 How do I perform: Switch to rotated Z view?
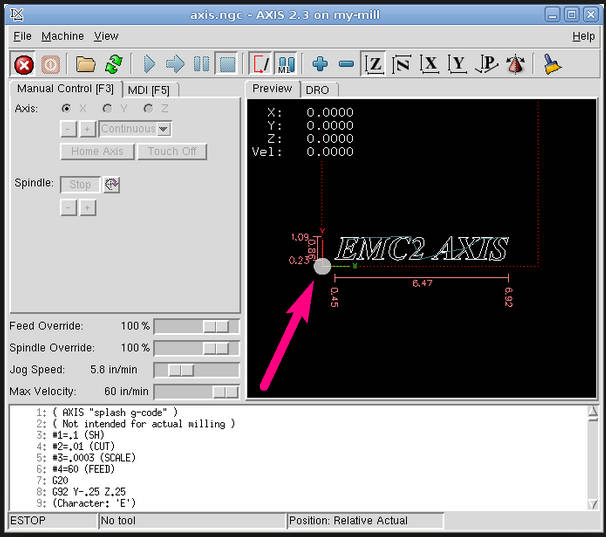(x=402, y=64)
